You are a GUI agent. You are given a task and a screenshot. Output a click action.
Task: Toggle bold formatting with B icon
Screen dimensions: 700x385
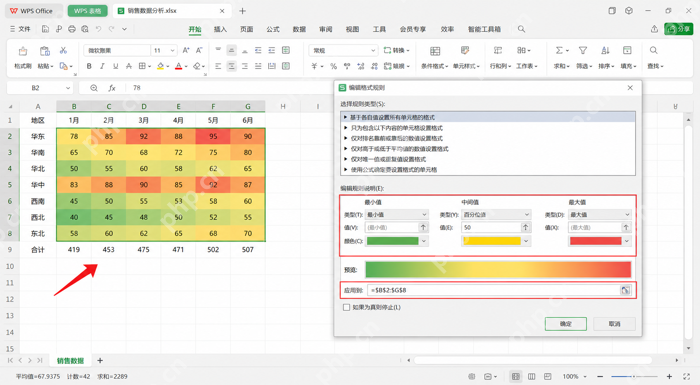point(89,66)
